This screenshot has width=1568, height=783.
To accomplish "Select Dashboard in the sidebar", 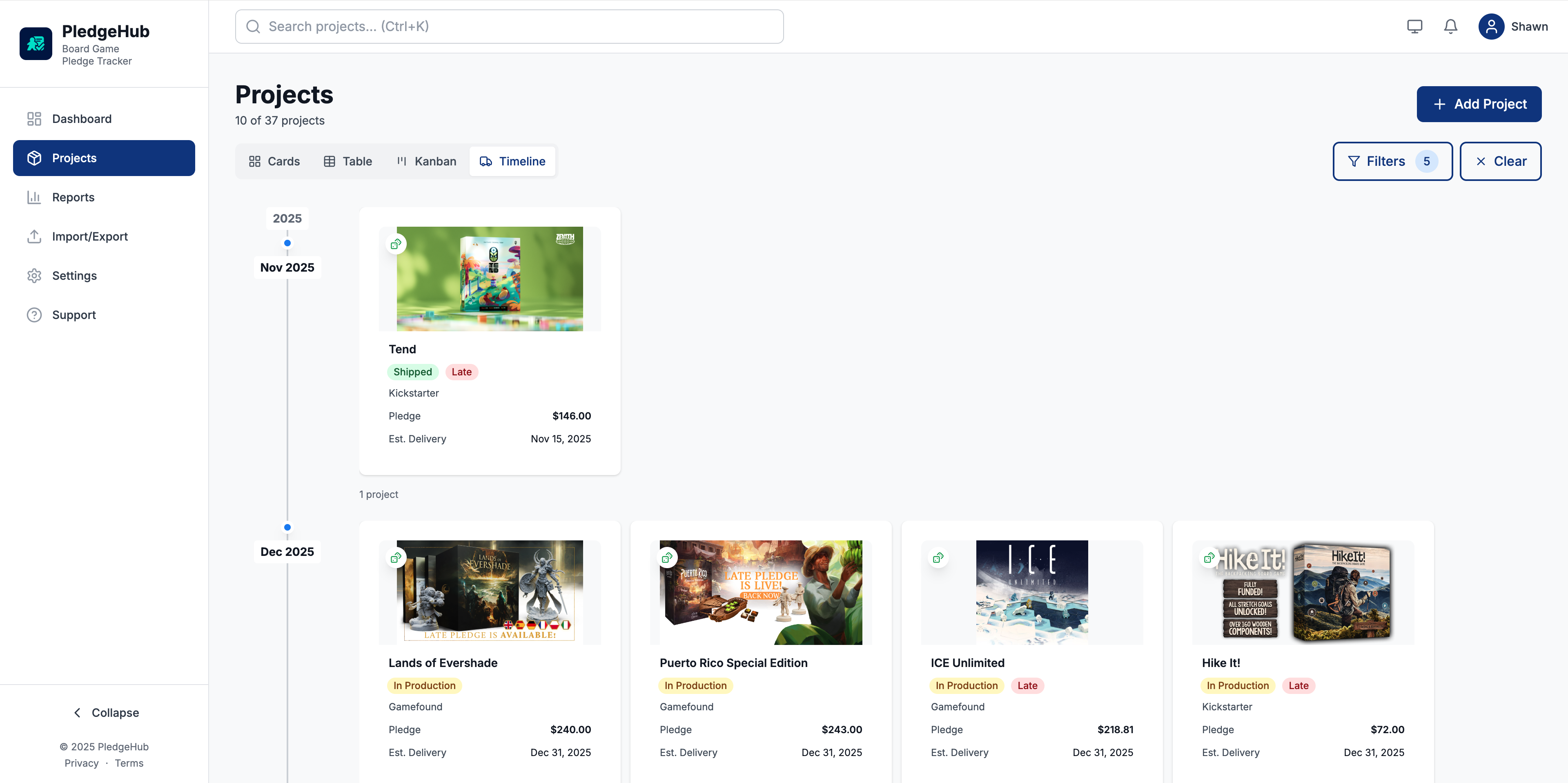I will point(82,119).
